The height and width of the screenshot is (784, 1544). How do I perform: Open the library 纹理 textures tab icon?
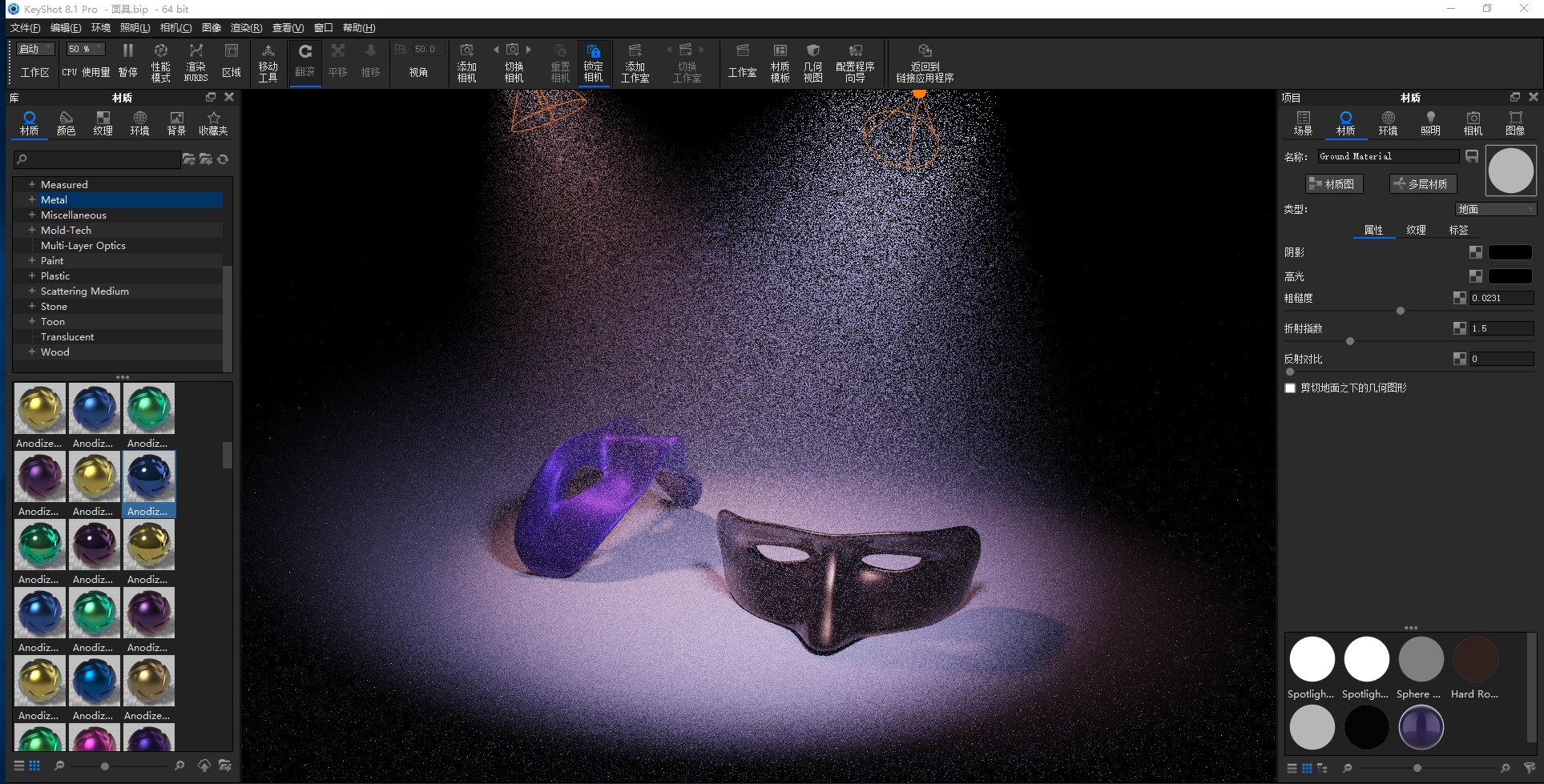tap(103, 123)
